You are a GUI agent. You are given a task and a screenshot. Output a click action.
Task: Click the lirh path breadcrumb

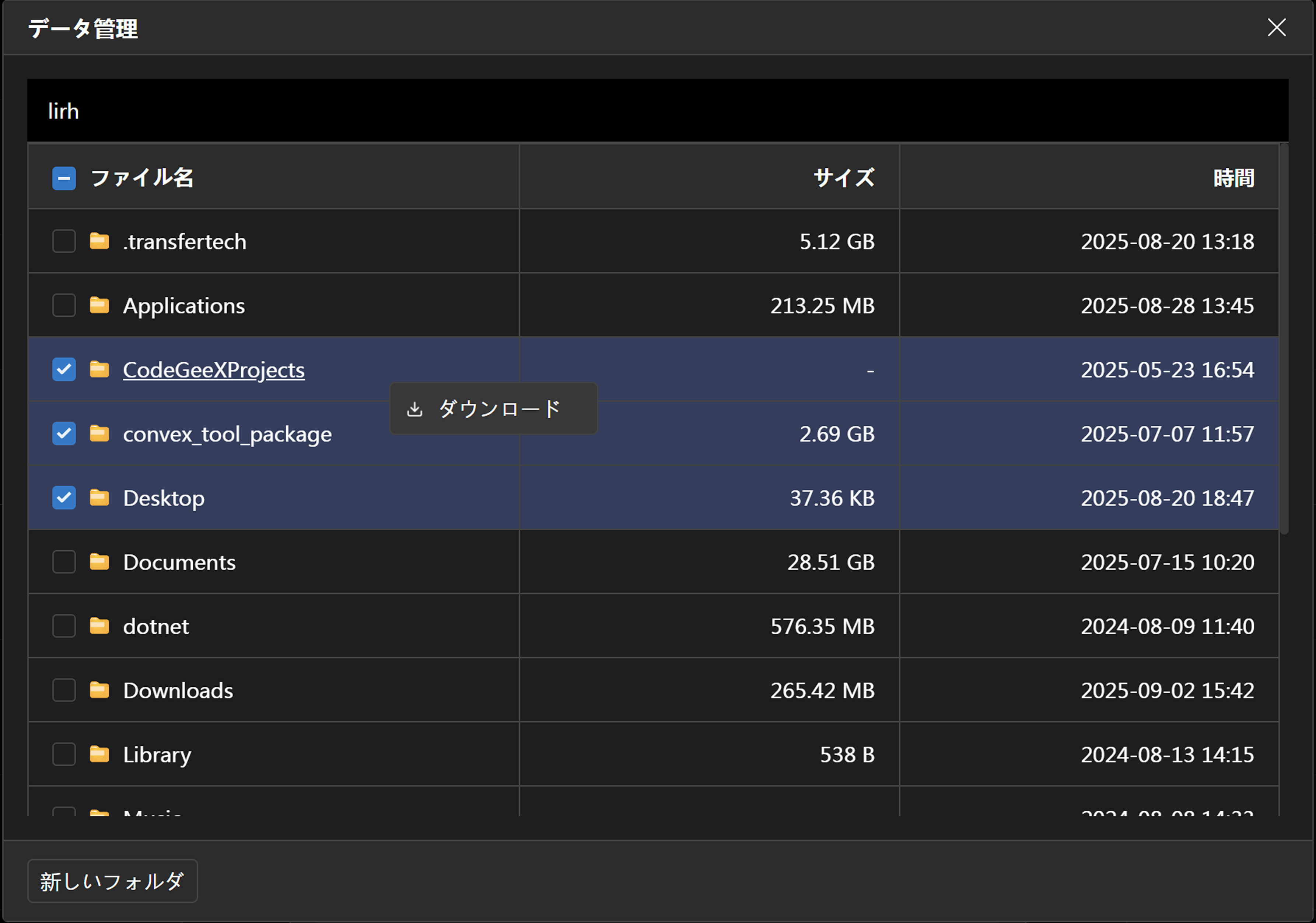63,111
